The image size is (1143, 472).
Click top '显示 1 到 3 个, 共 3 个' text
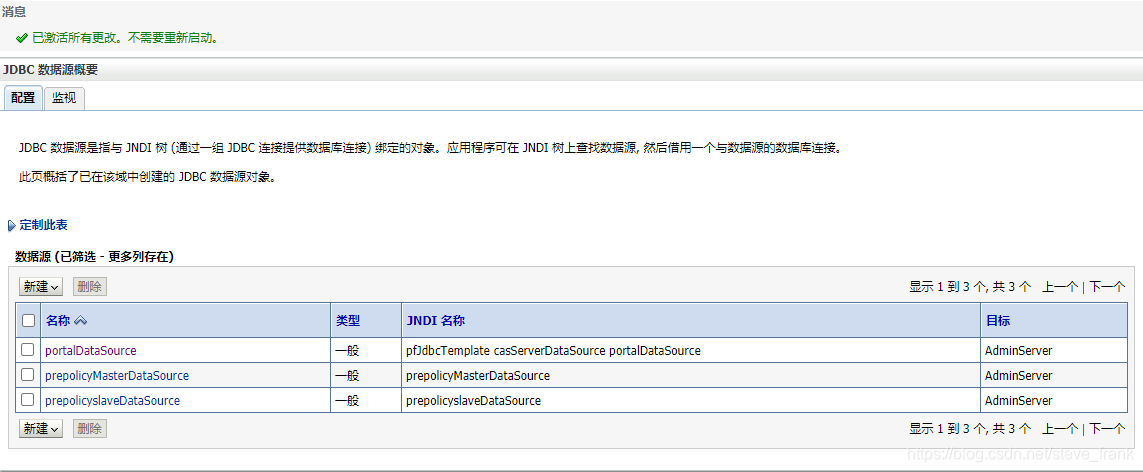pos(970,287)
